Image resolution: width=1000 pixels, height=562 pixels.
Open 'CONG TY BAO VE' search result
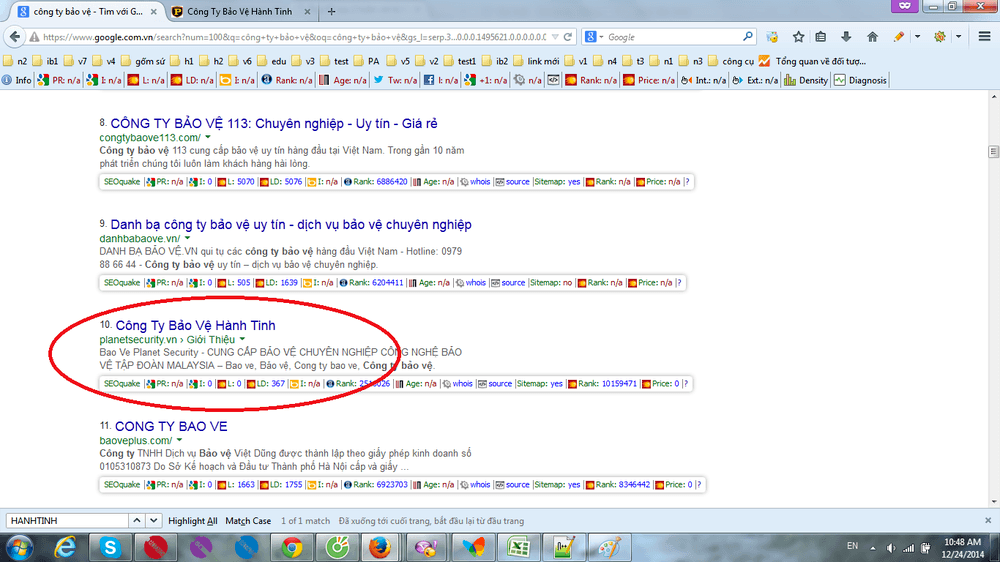[171, 426]
